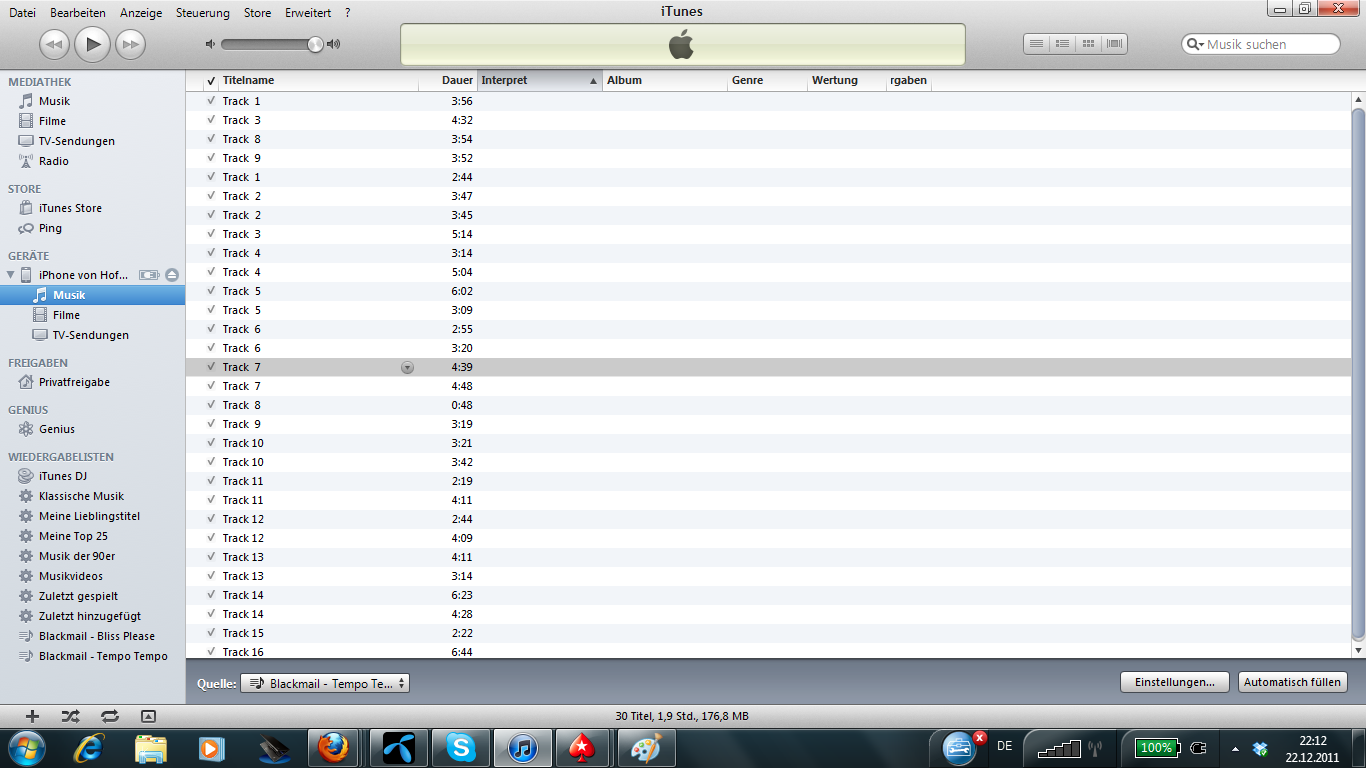Open the iTunes Store
Image resolution: width=1366 pixels, height=768 pixels.
click(70, 208)
